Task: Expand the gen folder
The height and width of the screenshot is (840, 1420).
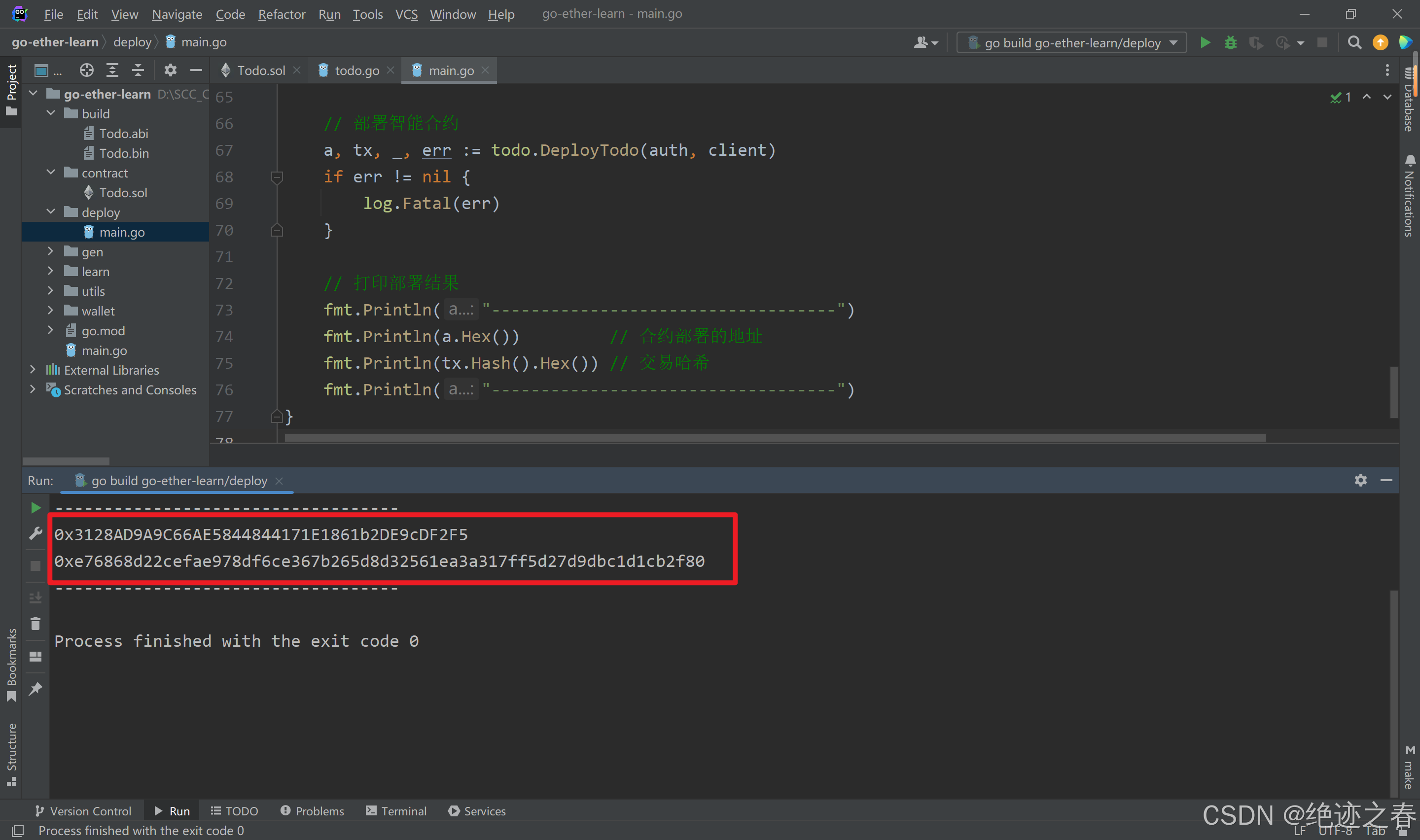Action: (x=50, y=251)
